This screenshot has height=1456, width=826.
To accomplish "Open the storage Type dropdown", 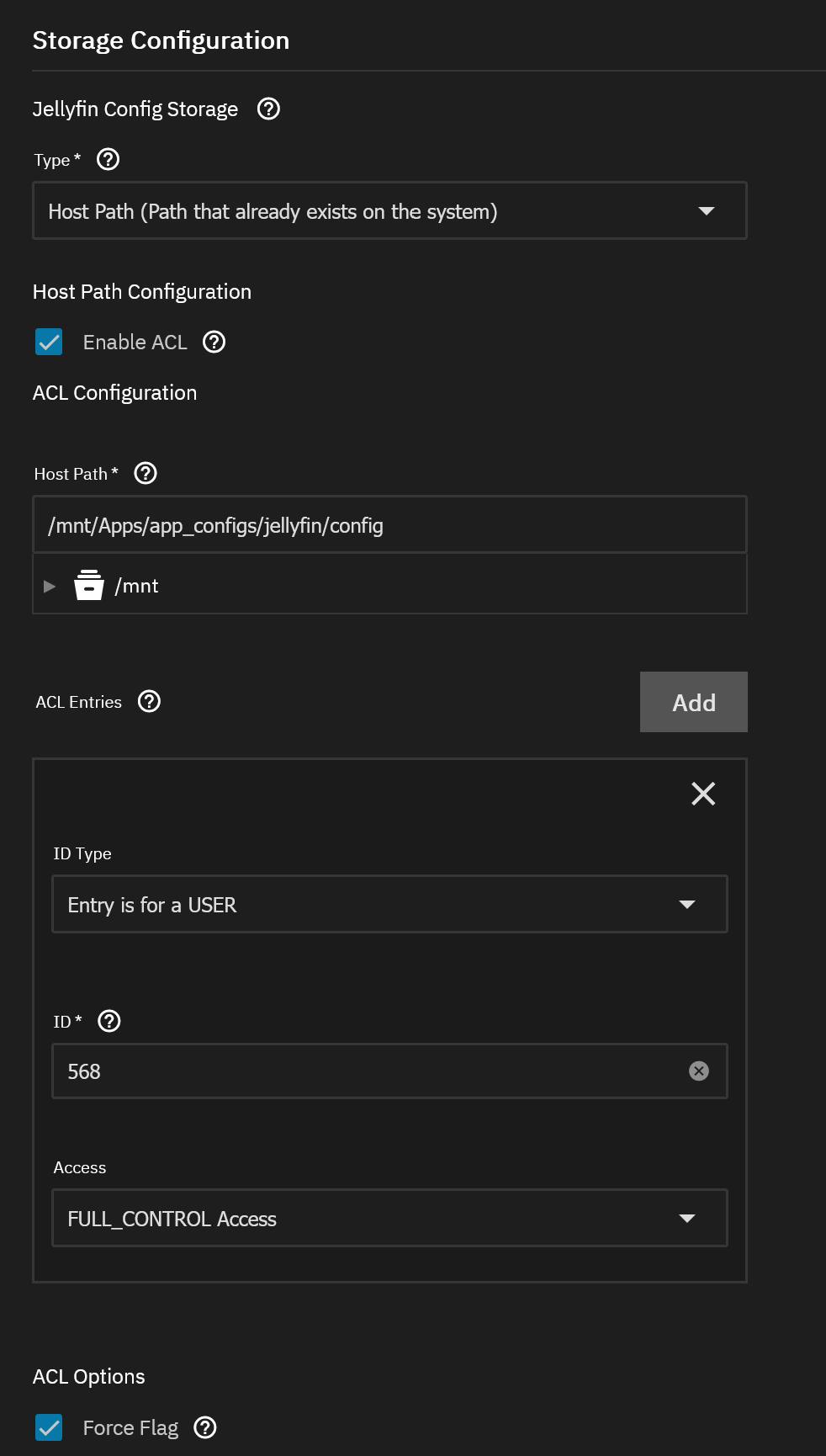I will tap(389, 211).
